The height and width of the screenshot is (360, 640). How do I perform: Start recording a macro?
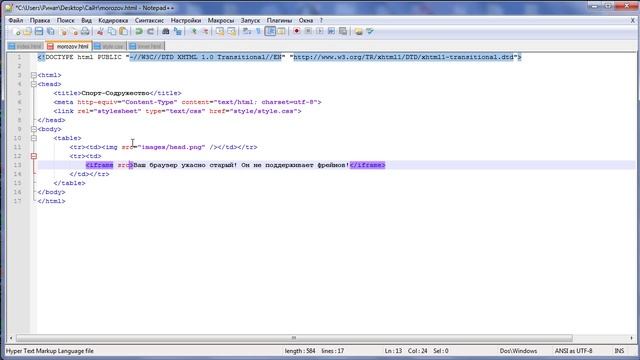click(297, 31)
